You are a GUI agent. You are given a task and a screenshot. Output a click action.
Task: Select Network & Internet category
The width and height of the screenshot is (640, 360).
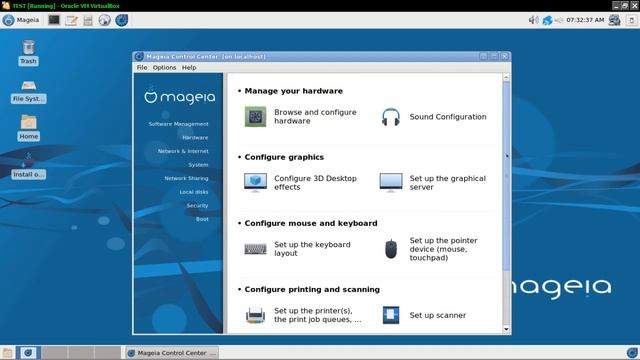click(x=183, y=151)
